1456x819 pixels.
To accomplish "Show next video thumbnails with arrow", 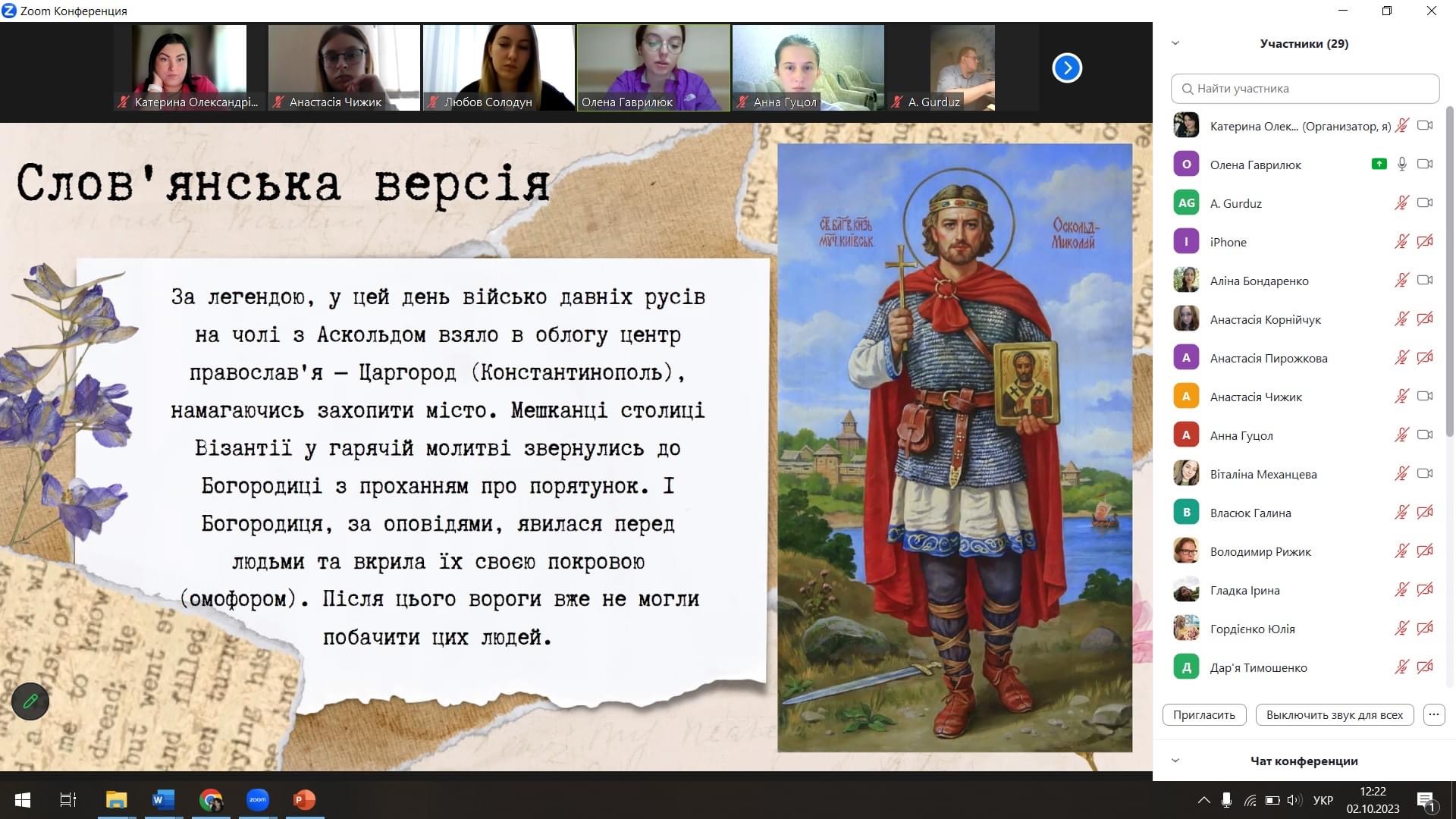I will tap(1066, 68).
